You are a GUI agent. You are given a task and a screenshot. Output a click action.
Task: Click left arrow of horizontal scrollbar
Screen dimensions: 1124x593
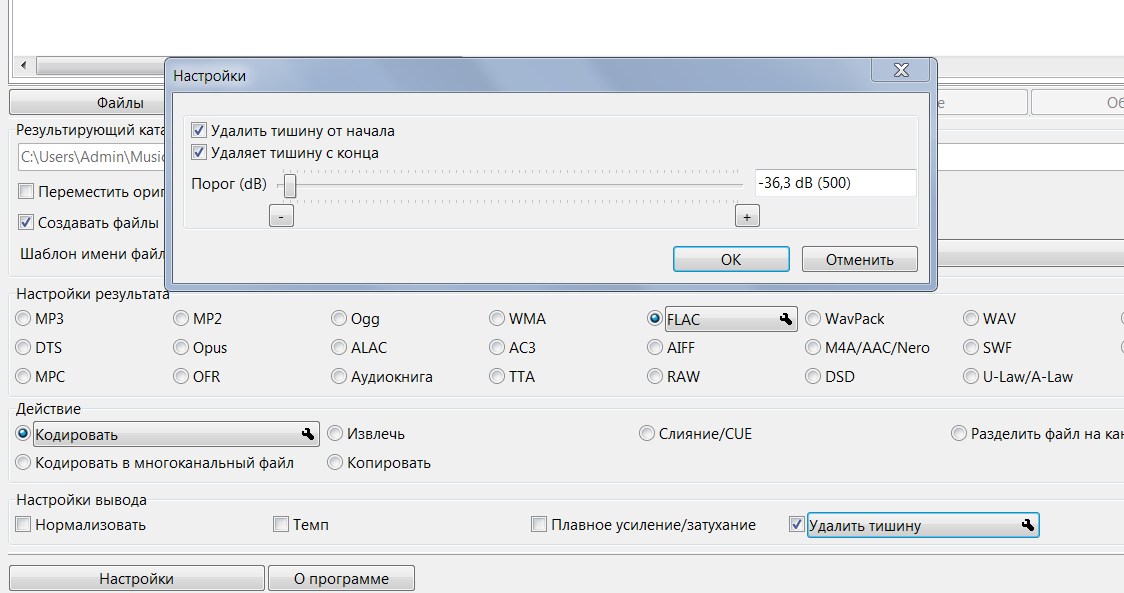(x=24, y=66)
